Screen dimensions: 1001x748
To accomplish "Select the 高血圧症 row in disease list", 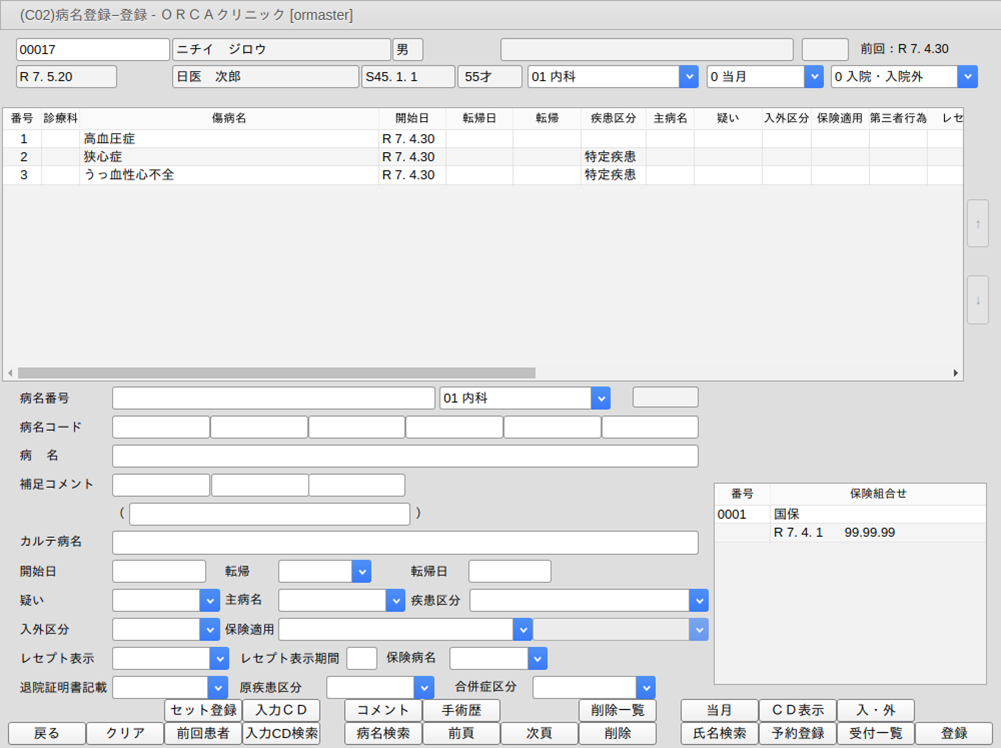I will 228,139.
